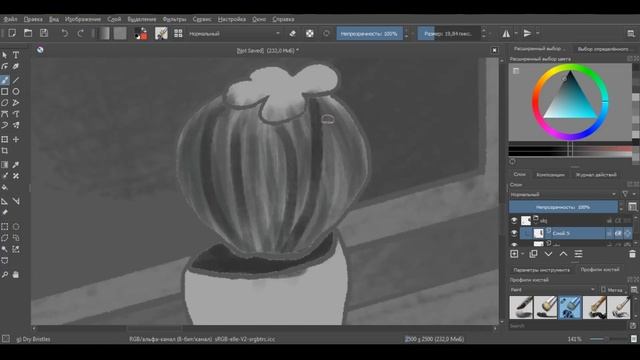Expand the add layer dropdown arrow
Screen dimensions: 640x360
click(523, 254)
